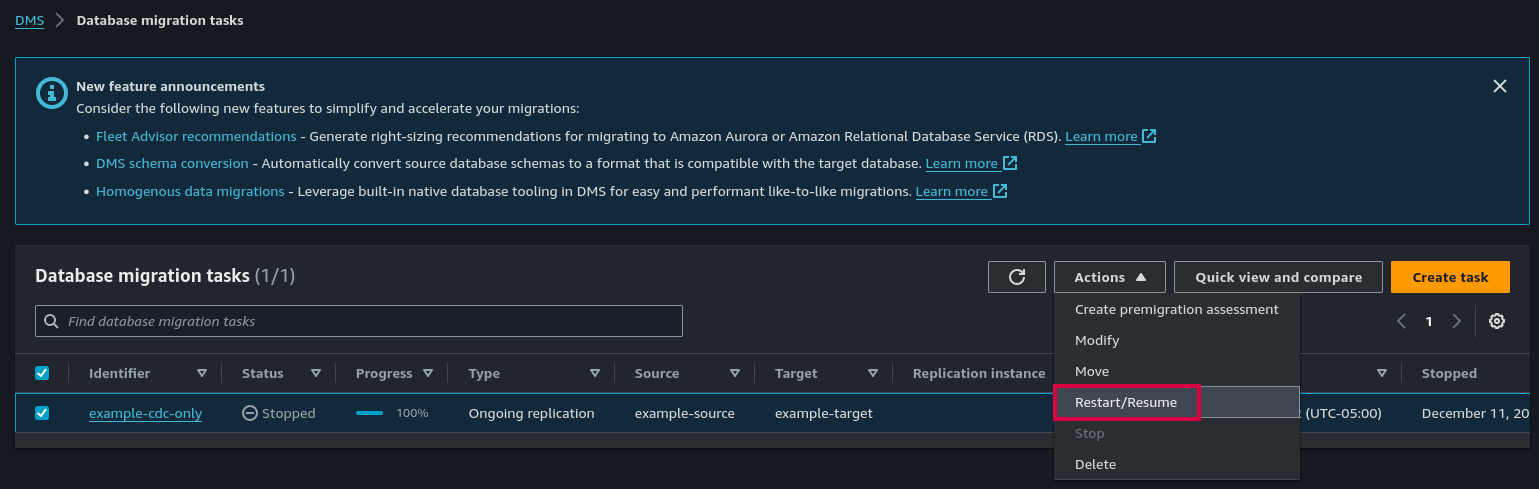1539x489 pixels.
Task: Collapse the Actions dropdown
Action: pos(1109,277)
